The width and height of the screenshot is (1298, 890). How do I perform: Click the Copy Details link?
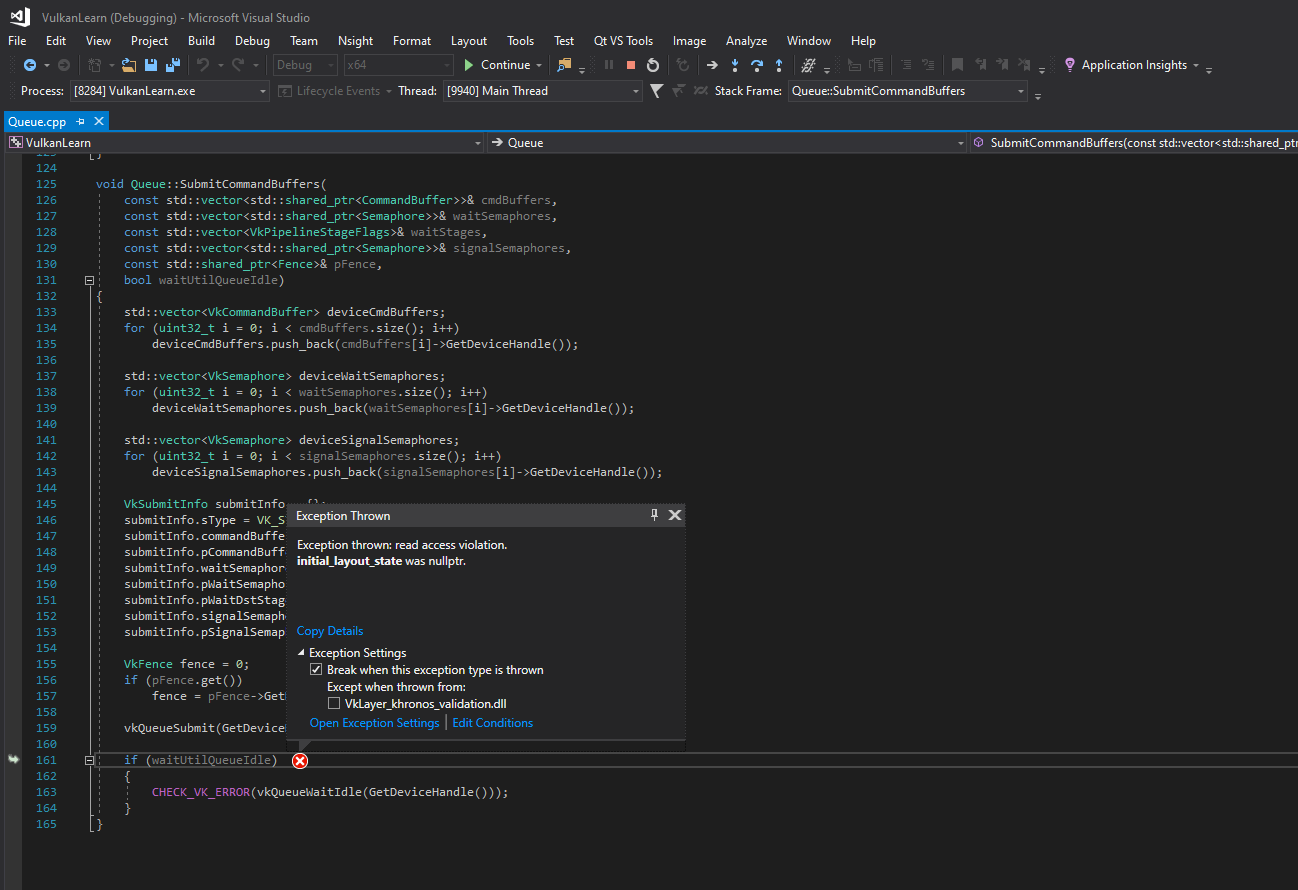(329, 630)
